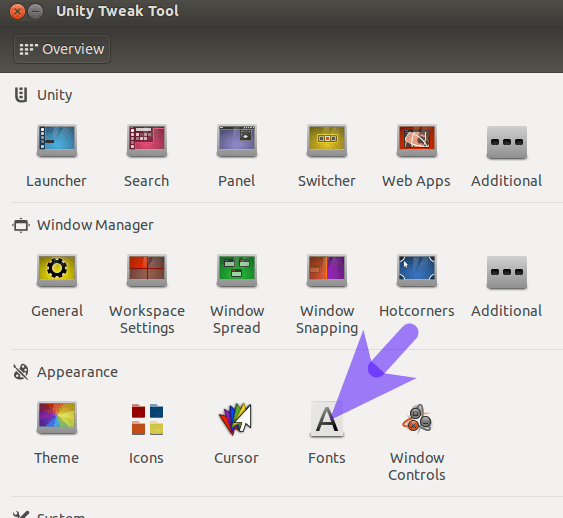The height and width of the screenshot is (518, 563).
Task: Open the Theme appearance icon
Action: coord(57,417)
